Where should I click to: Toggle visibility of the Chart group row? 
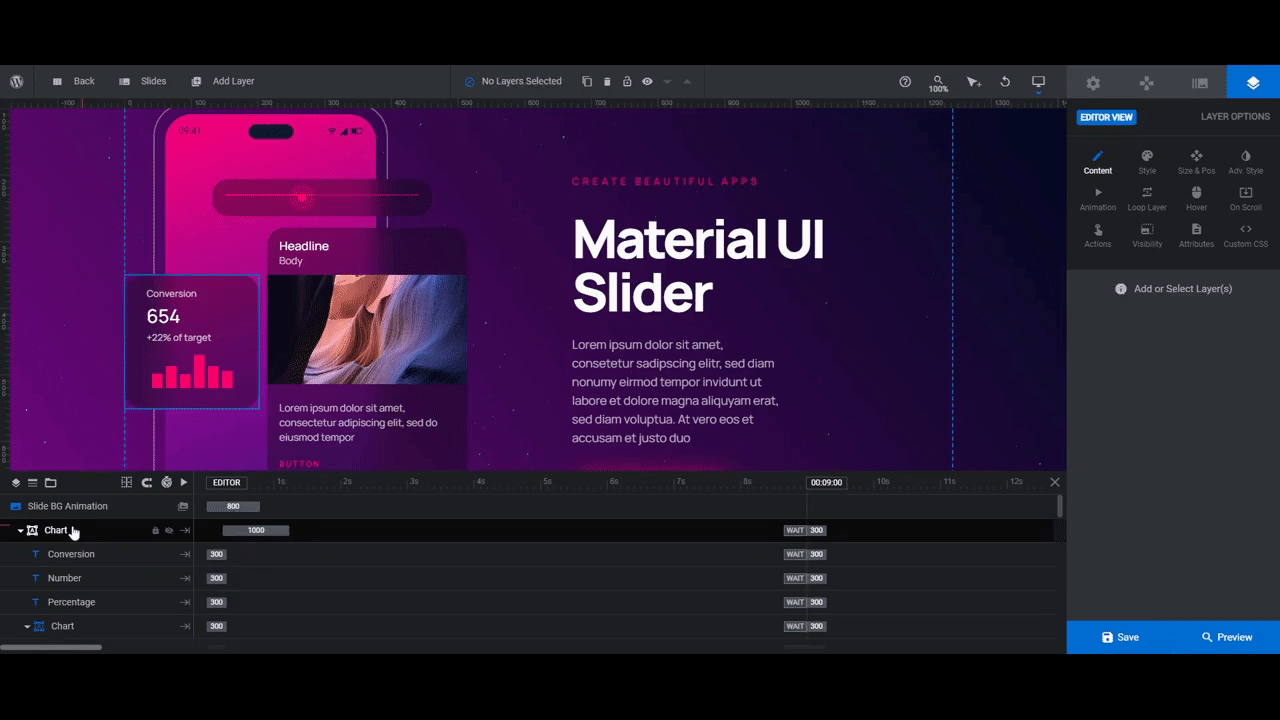pos(169,530)
